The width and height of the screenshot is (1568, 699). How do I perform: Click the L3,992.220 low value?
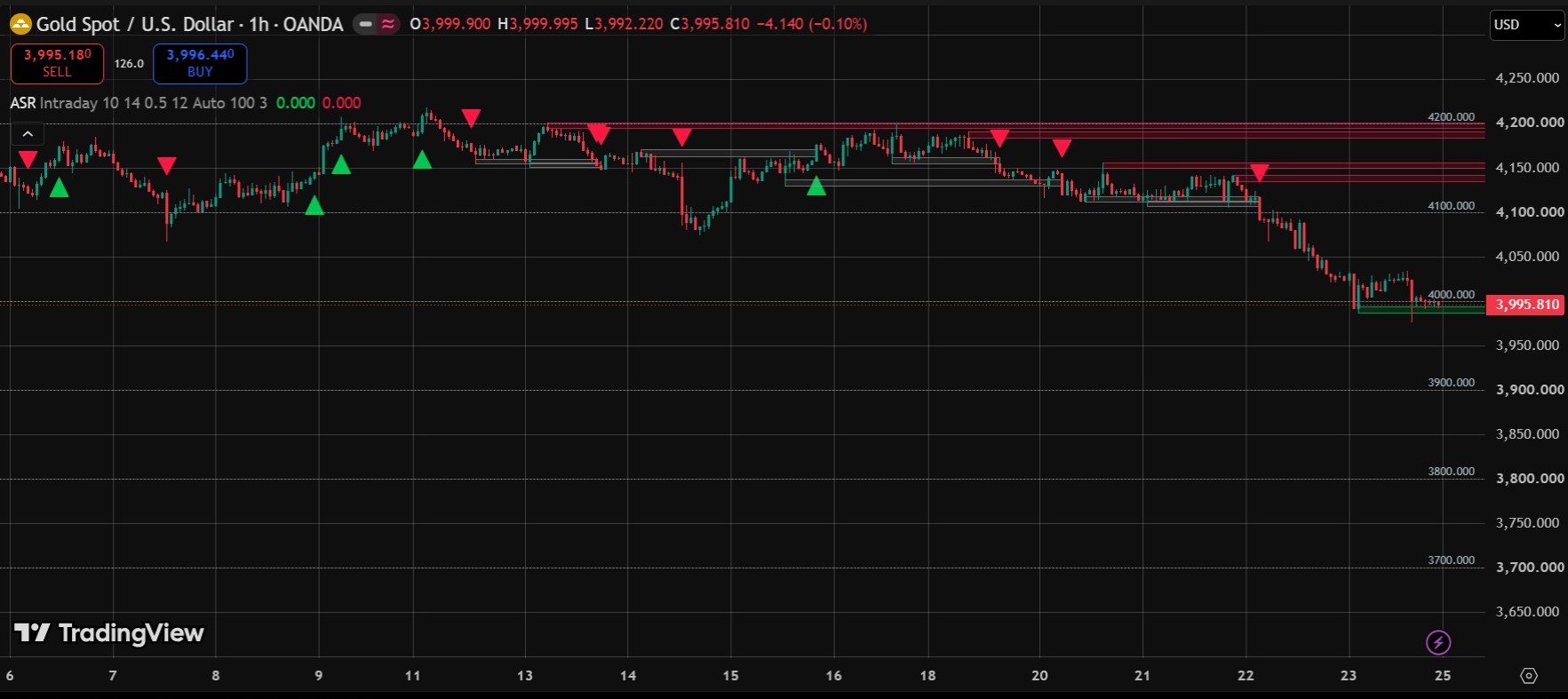(x=624, y=24)
